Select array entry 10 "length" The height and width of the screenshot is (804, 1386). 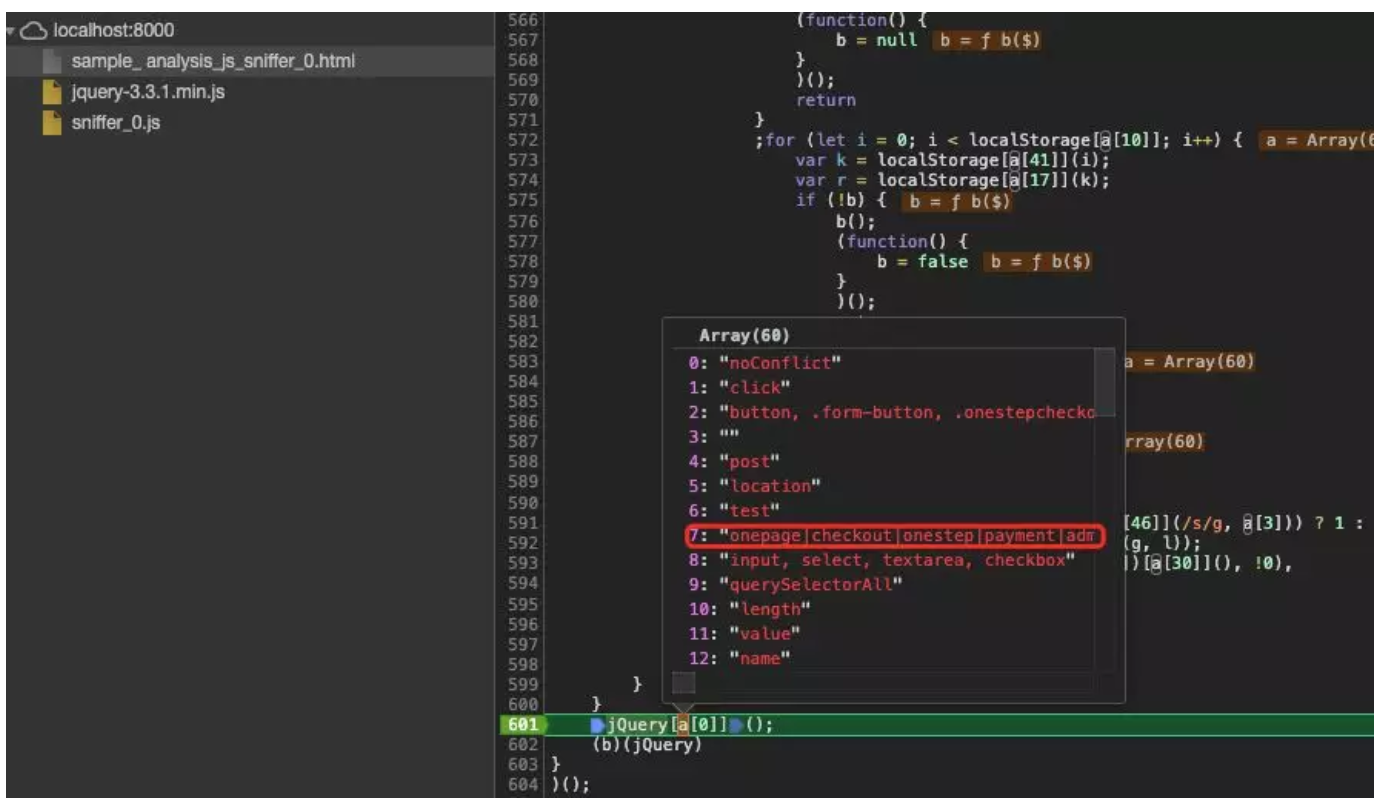point(749,609)
